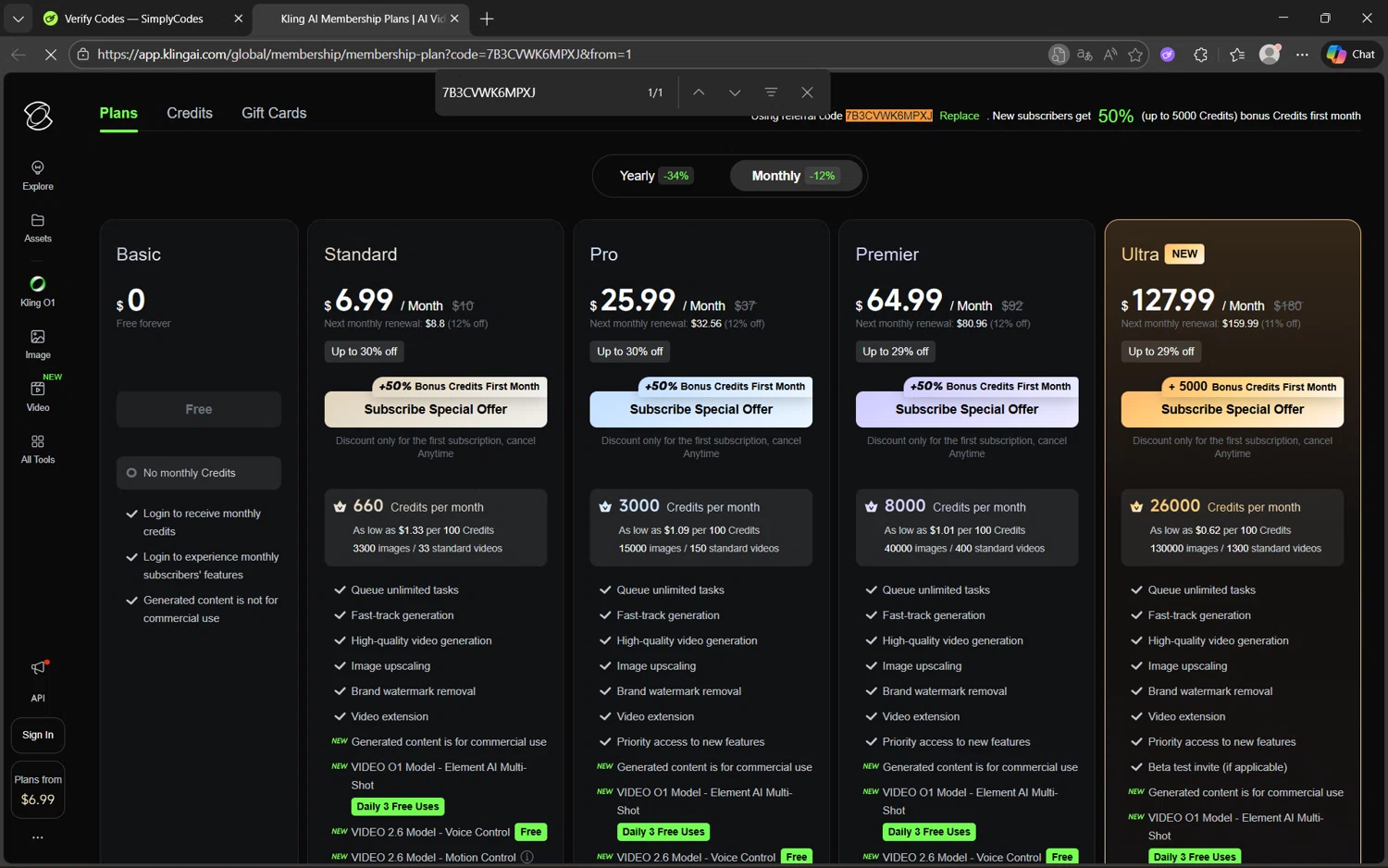The height and width of the screenshot is (868, 1388).
Task: Open Assets folder in sidebar
Action: point(38,228)
